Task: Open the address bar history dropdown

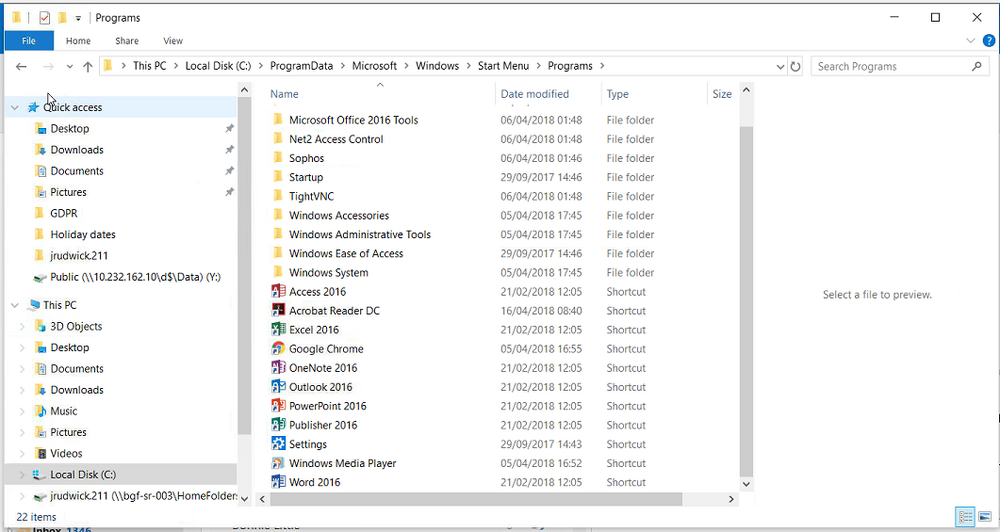Action: tap(780, 66)
